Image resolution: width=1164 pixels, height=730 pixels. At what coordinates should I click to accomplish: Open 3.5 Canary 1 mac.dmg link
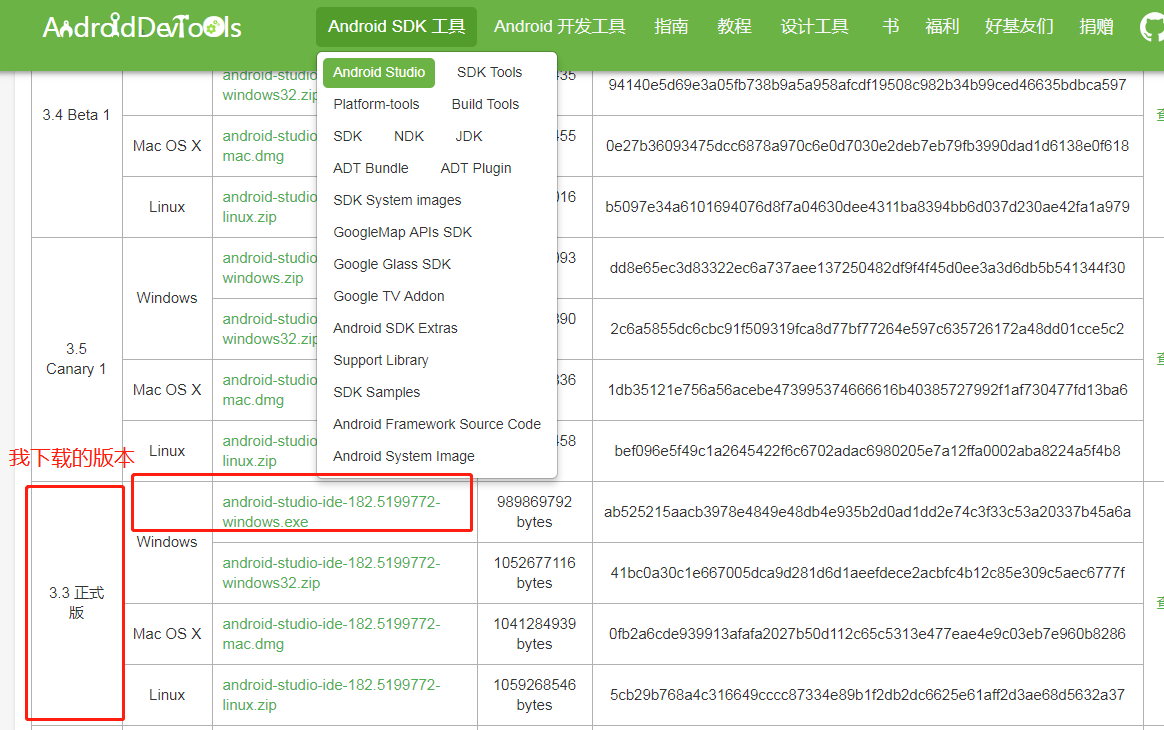pos(269,390)
